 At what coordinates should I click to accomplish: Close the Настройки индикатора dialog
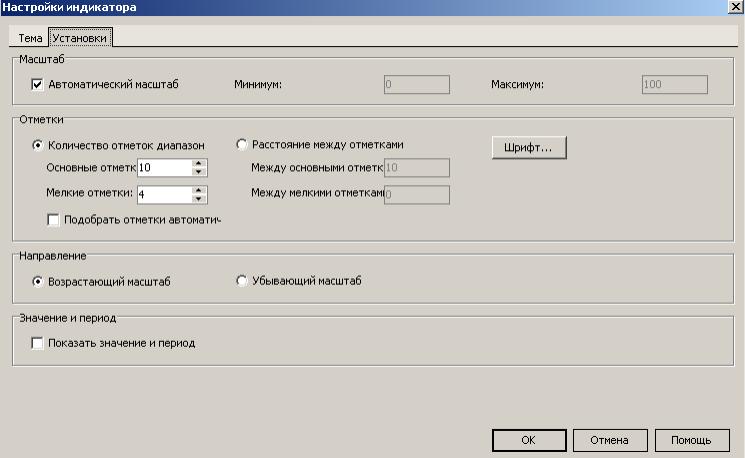pyautogui.click(x=735, y=7)
